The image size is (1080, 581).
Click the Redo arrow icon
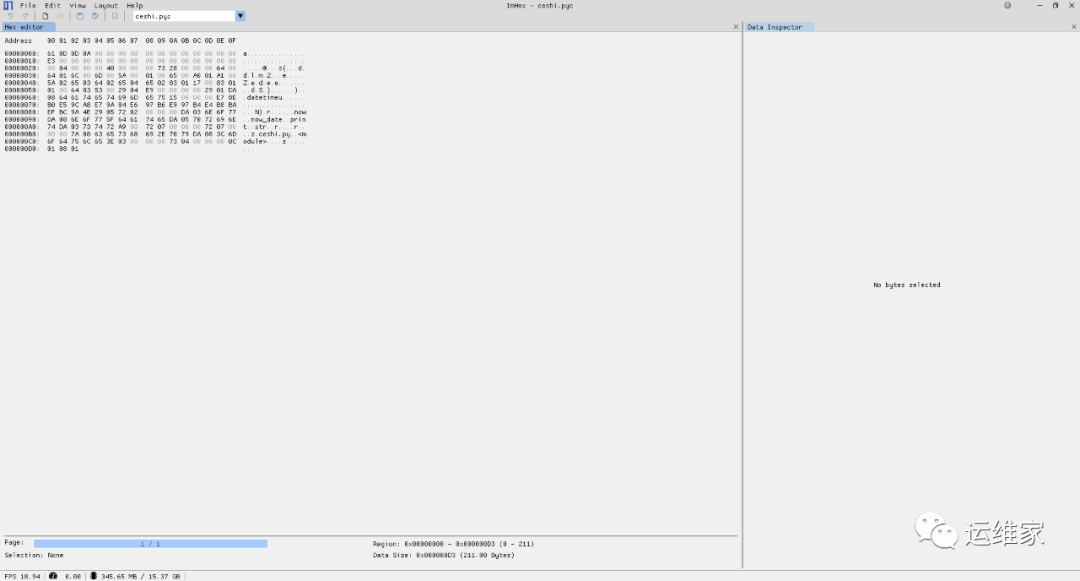point(25,16)
